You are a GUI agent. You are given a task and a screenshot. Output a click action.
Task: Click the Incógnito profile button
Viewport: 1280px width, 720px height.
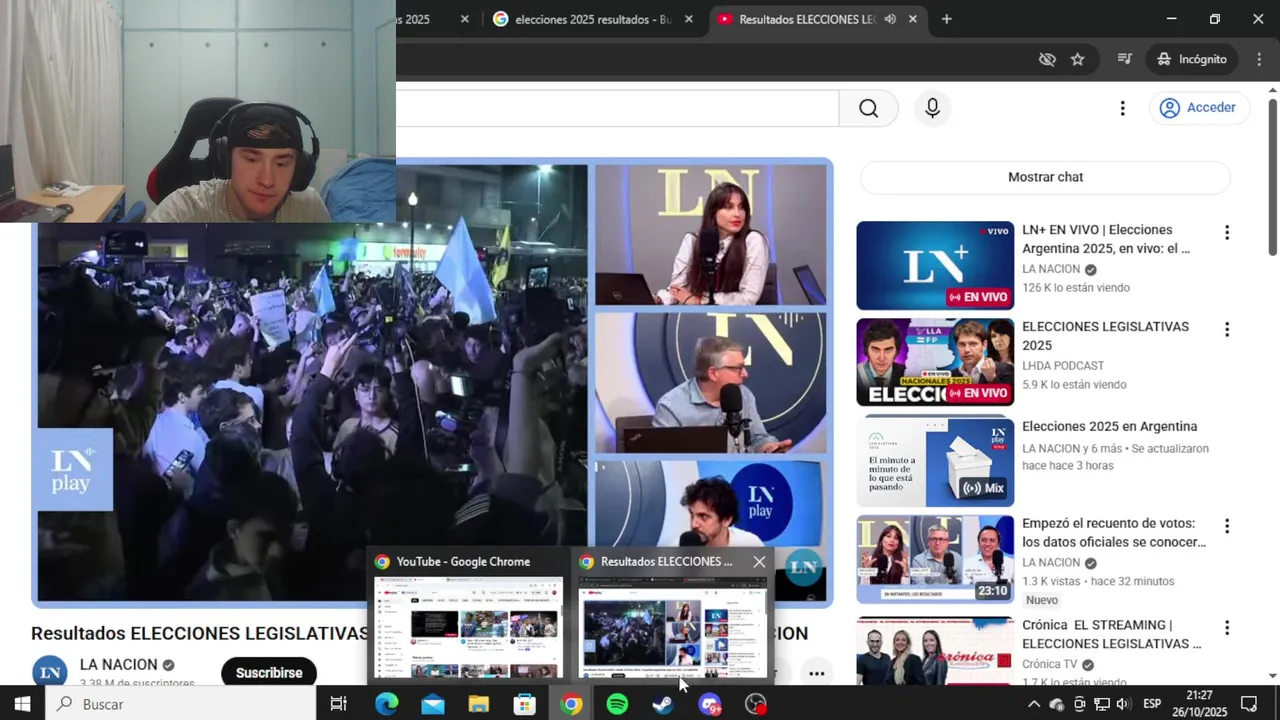[1191, 59]
